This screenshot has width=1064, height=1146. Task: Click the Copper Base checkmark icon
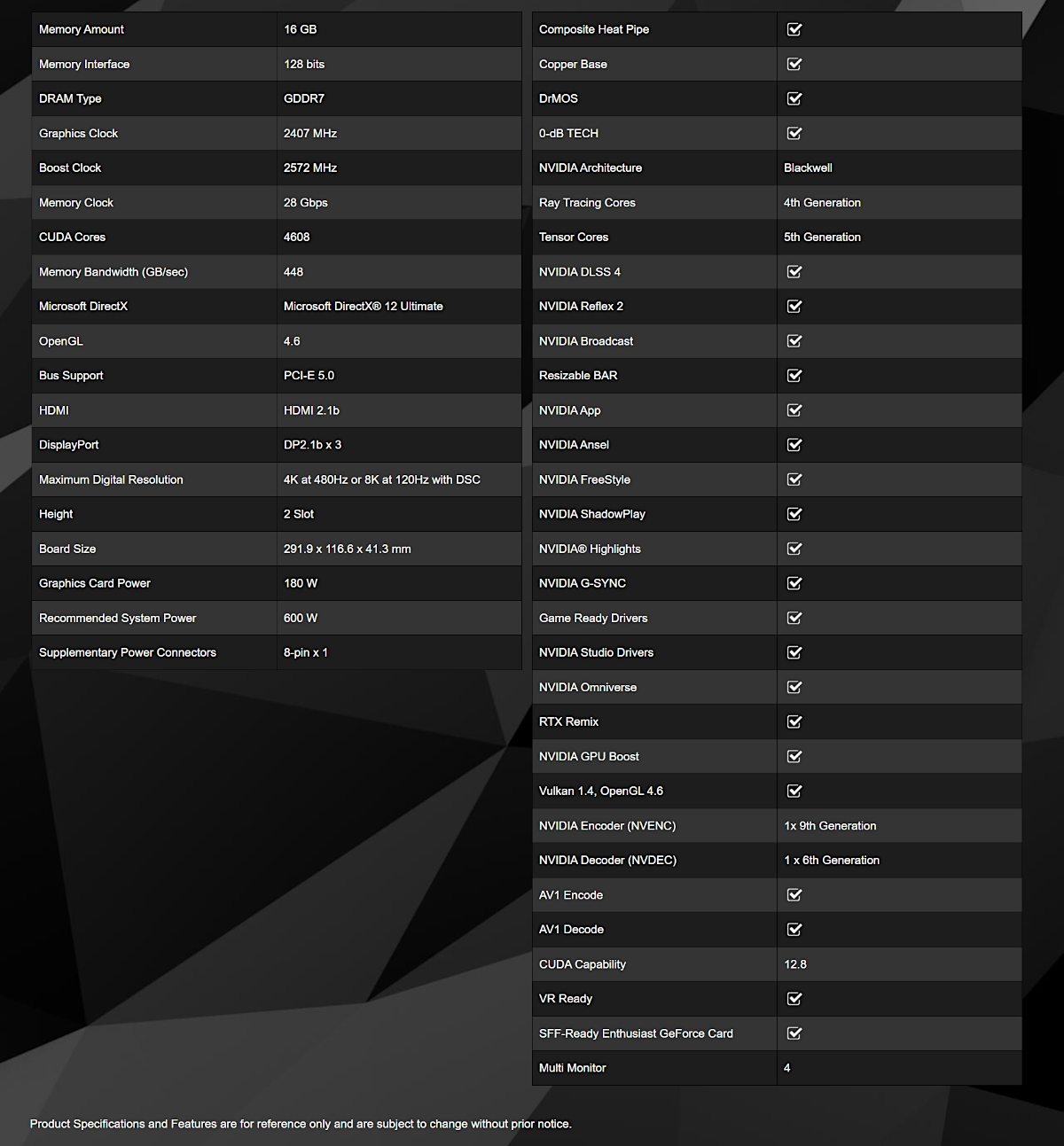pos(794,64)
